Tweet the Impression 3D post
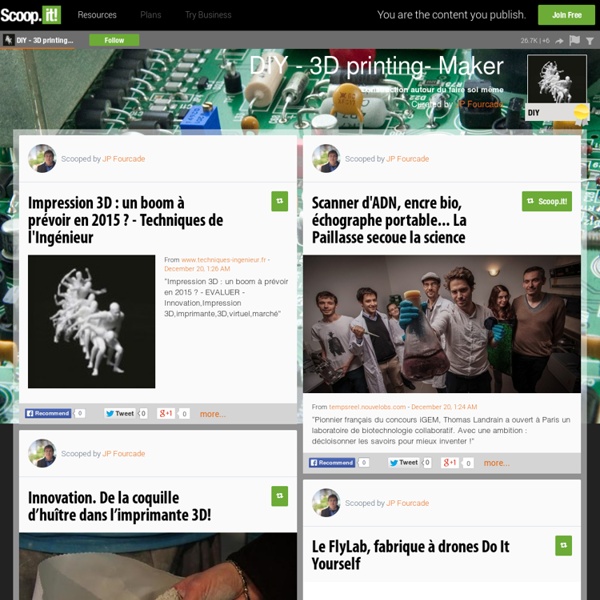The height and width of the screenshot is (600, 600). coord(120,413)
